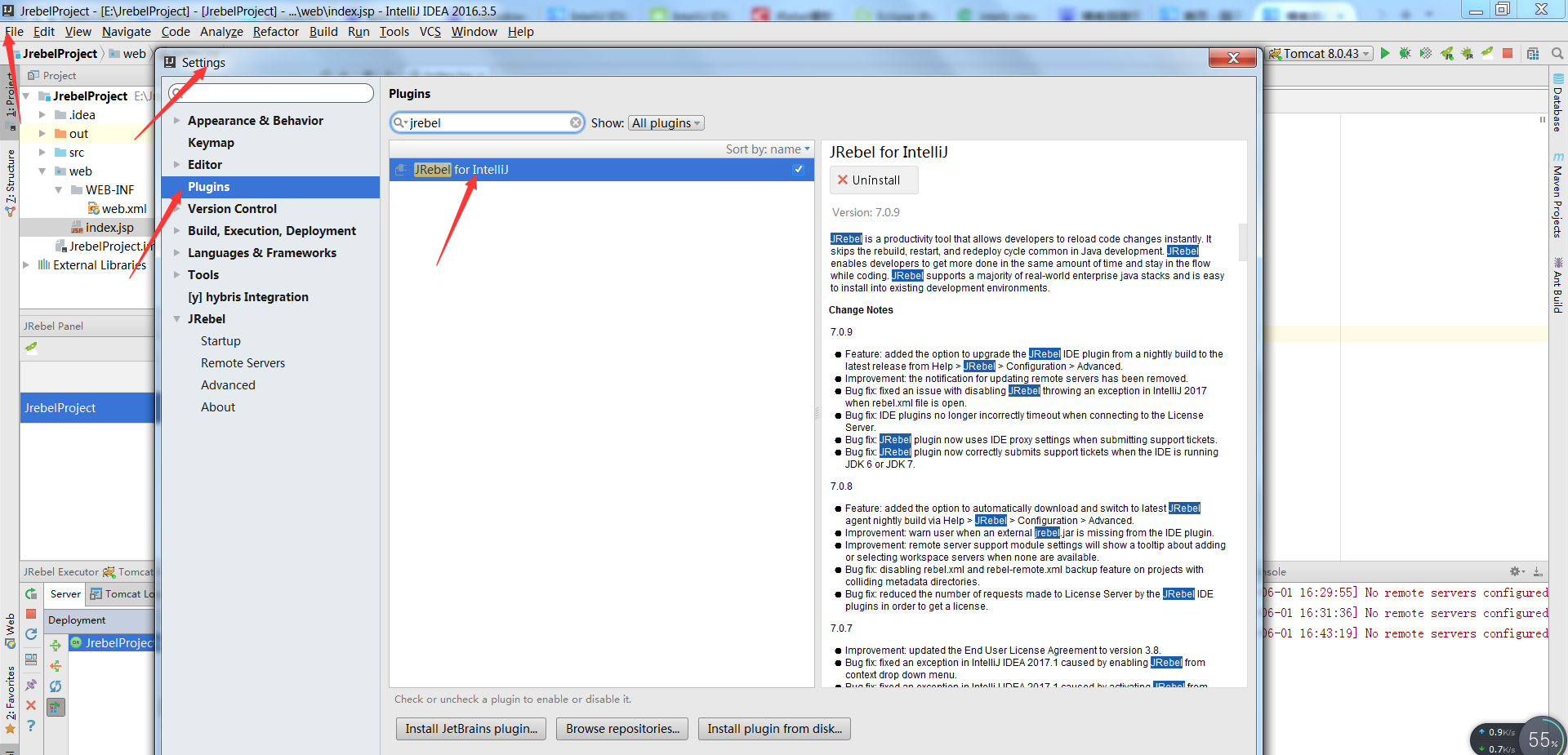Stop the server with red toolbar square
1568x755 pixels.
pyautogui.click(x=1508, y=54)
